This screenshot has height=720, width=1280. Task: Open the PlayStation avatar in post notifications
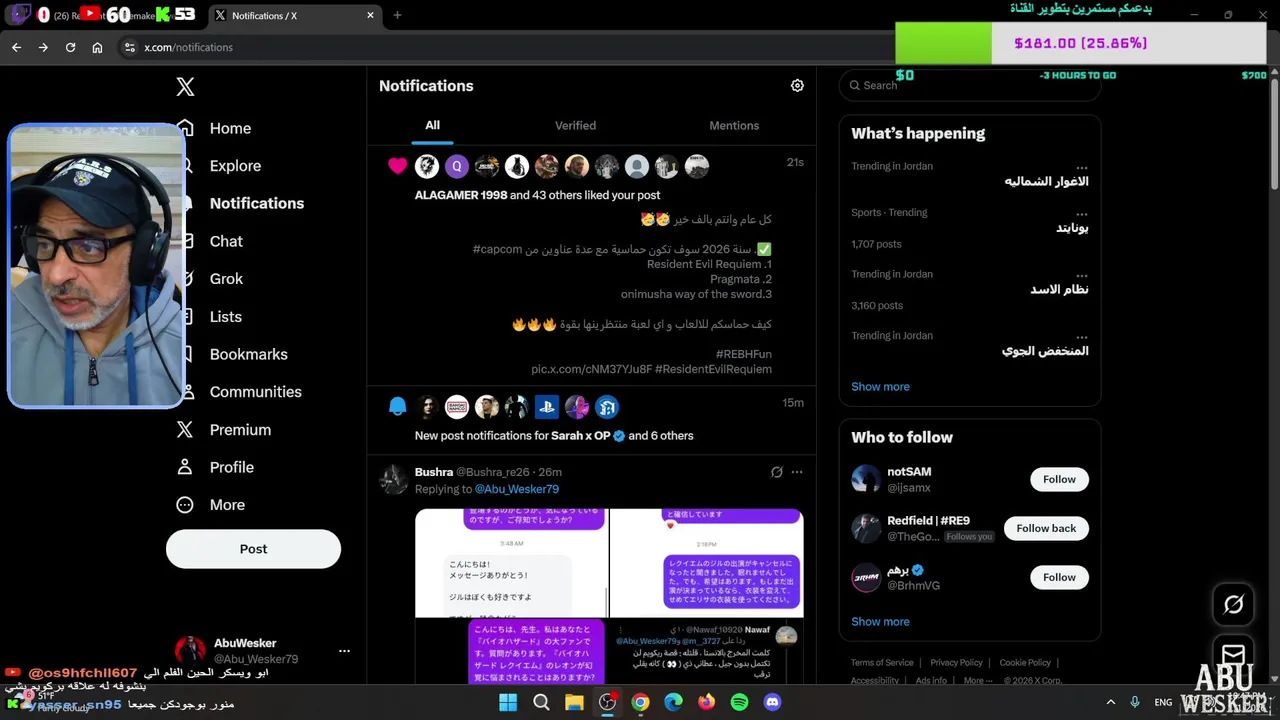click(547, 406)
